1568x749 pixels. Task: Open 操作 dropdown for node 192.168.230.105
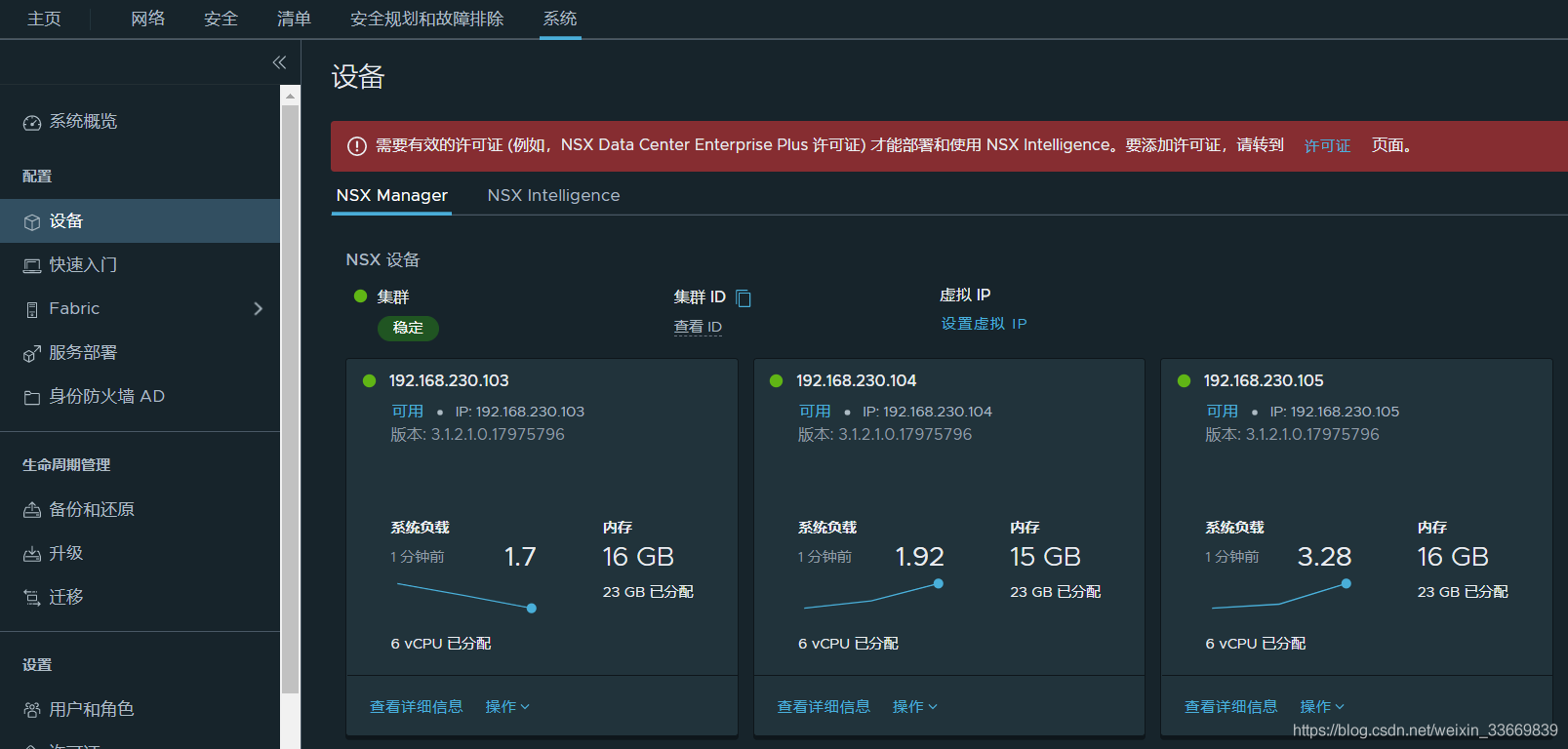[x=1322, y=707]
